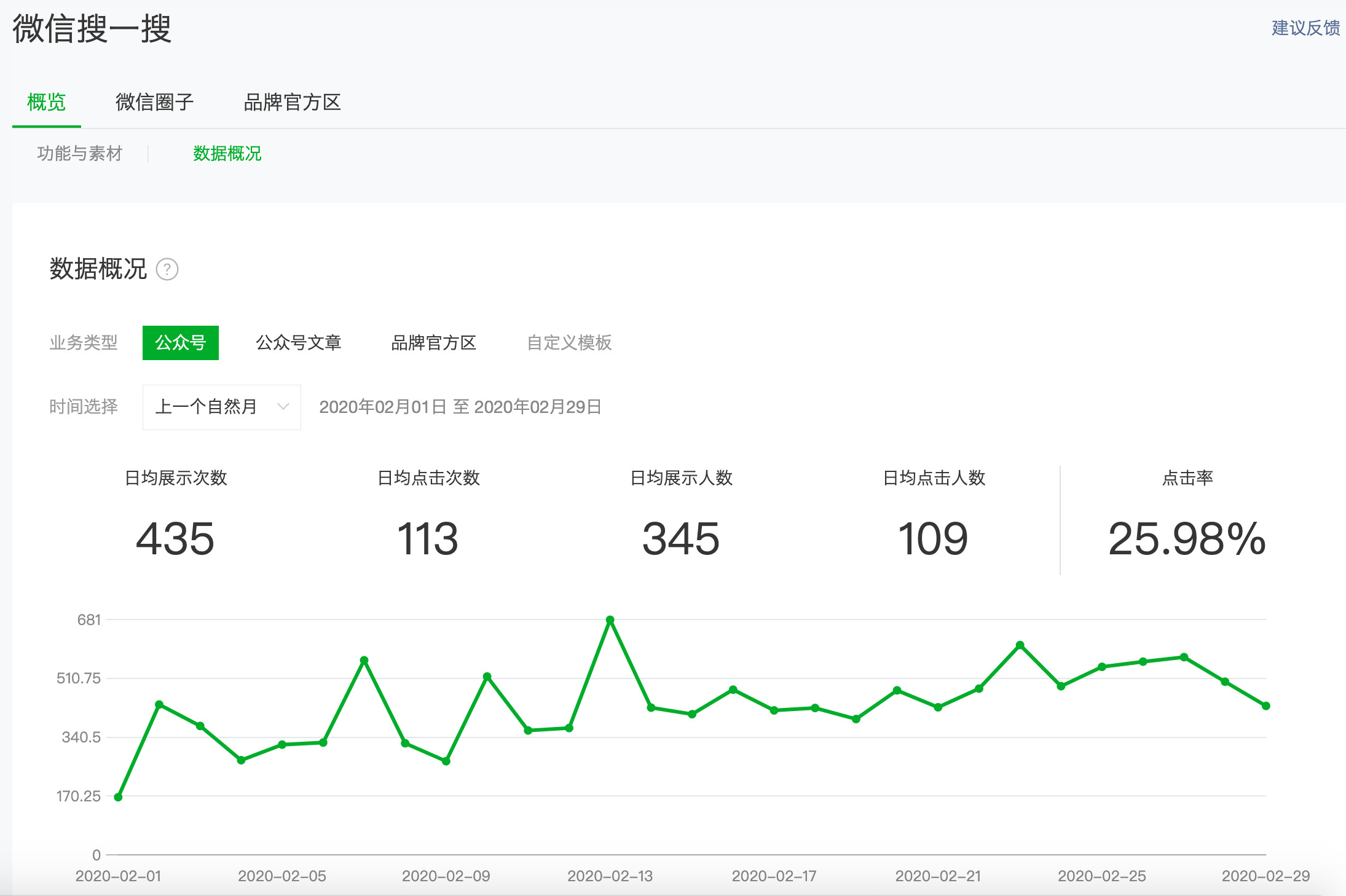Click the chevron arrow in time selector
The image size is (1346, 896).
pyautogui.click(x=283, y=407)
